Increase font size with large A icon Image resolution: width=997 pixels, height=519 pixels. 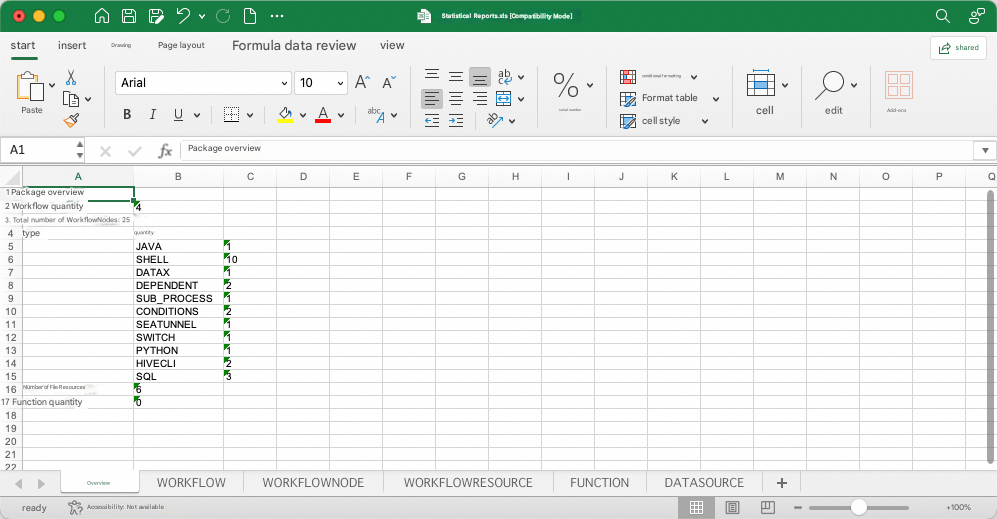[362, 82]
